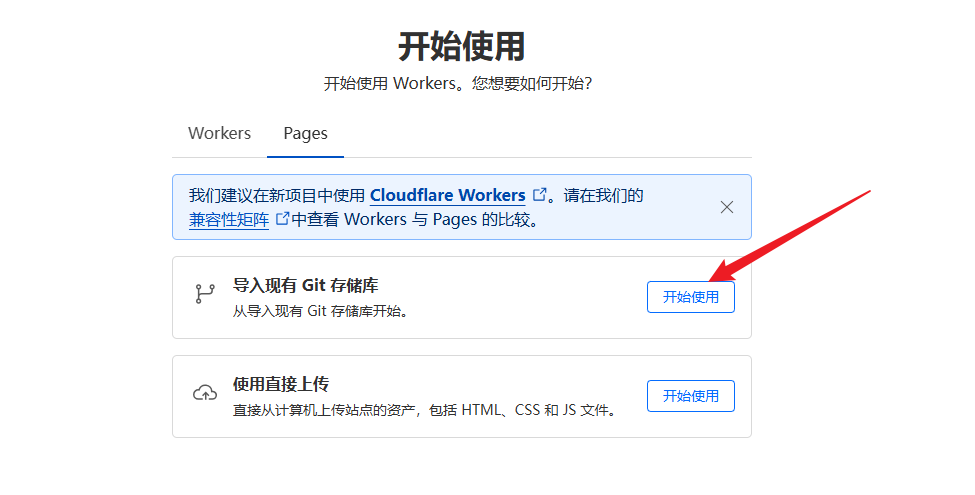Click external link icon beside Cloudflare Workers
This screenshot has width=975, height=495.
click(x=541, y=195)
